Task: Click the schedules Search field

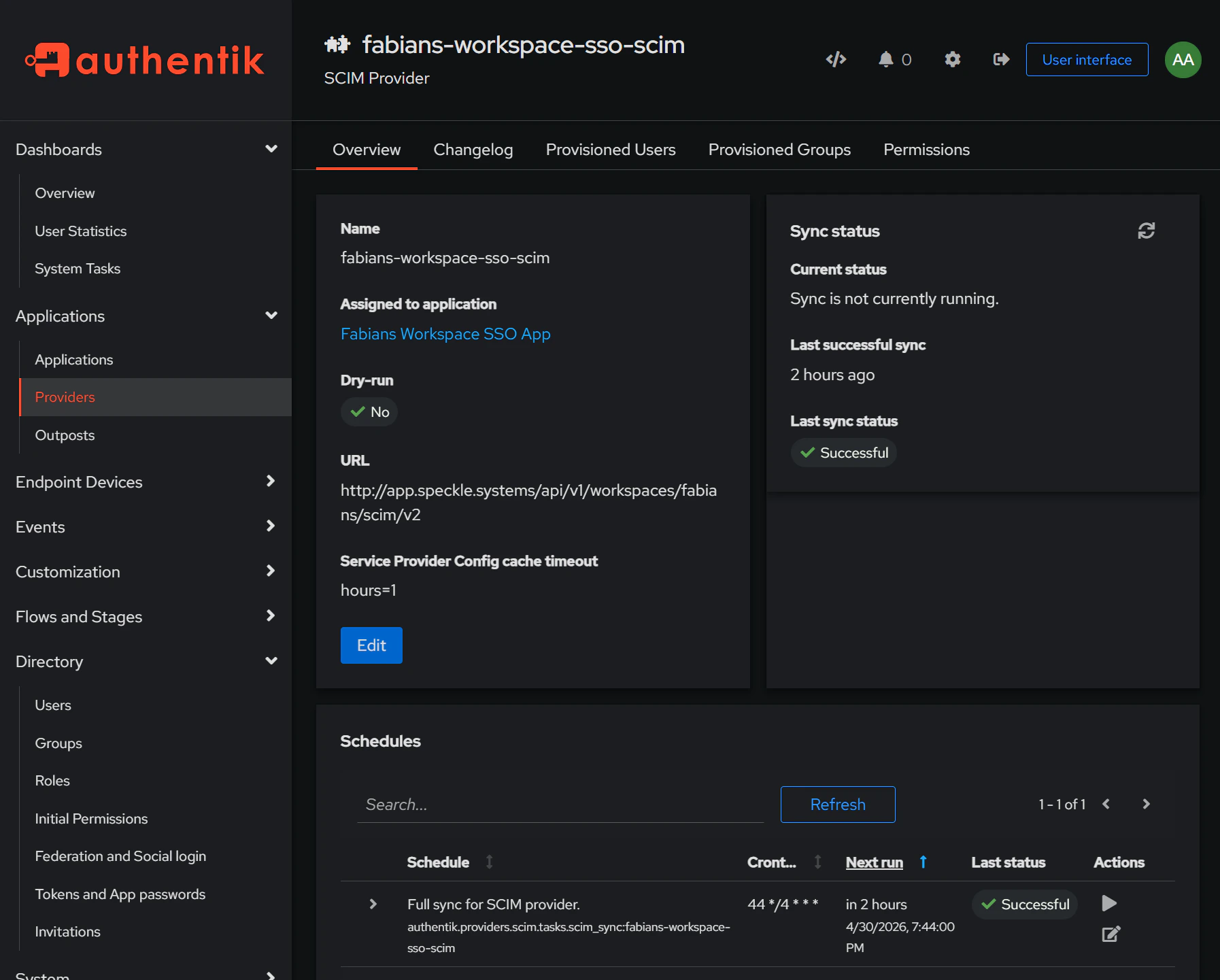Action: coord(560,805)
